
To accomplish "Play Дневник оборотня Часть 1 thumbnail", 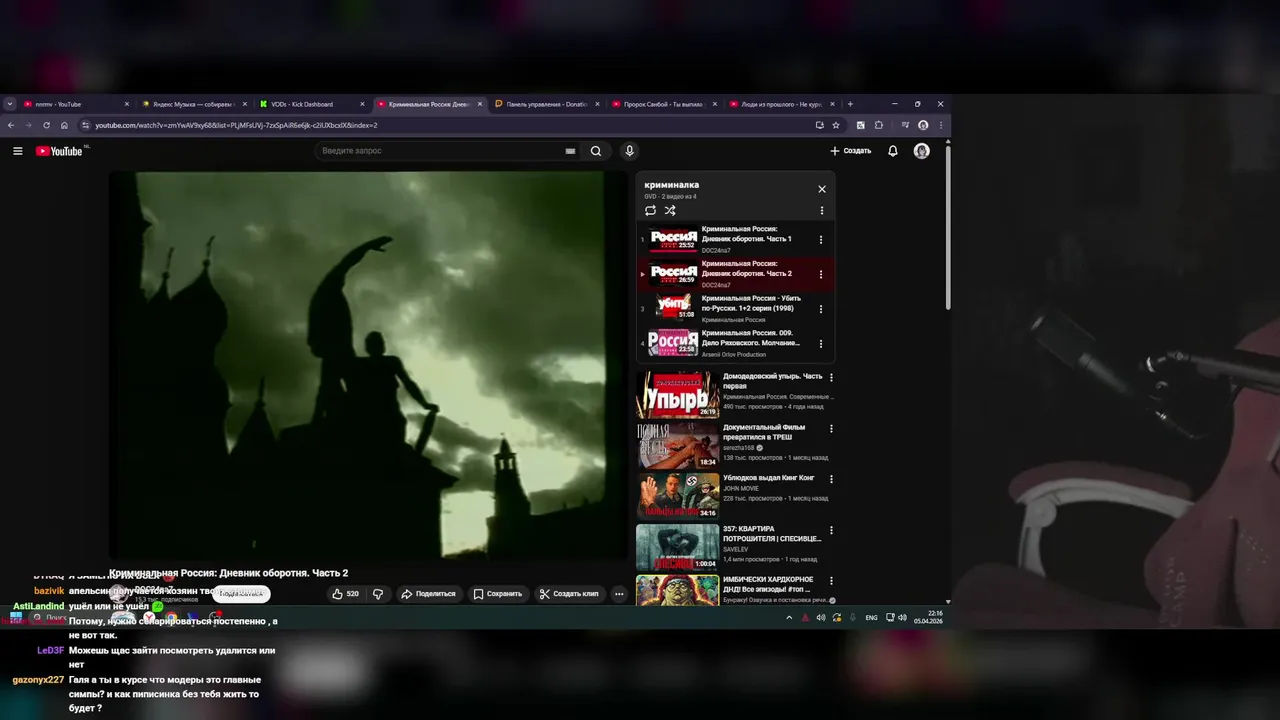I will pos(673,239).
